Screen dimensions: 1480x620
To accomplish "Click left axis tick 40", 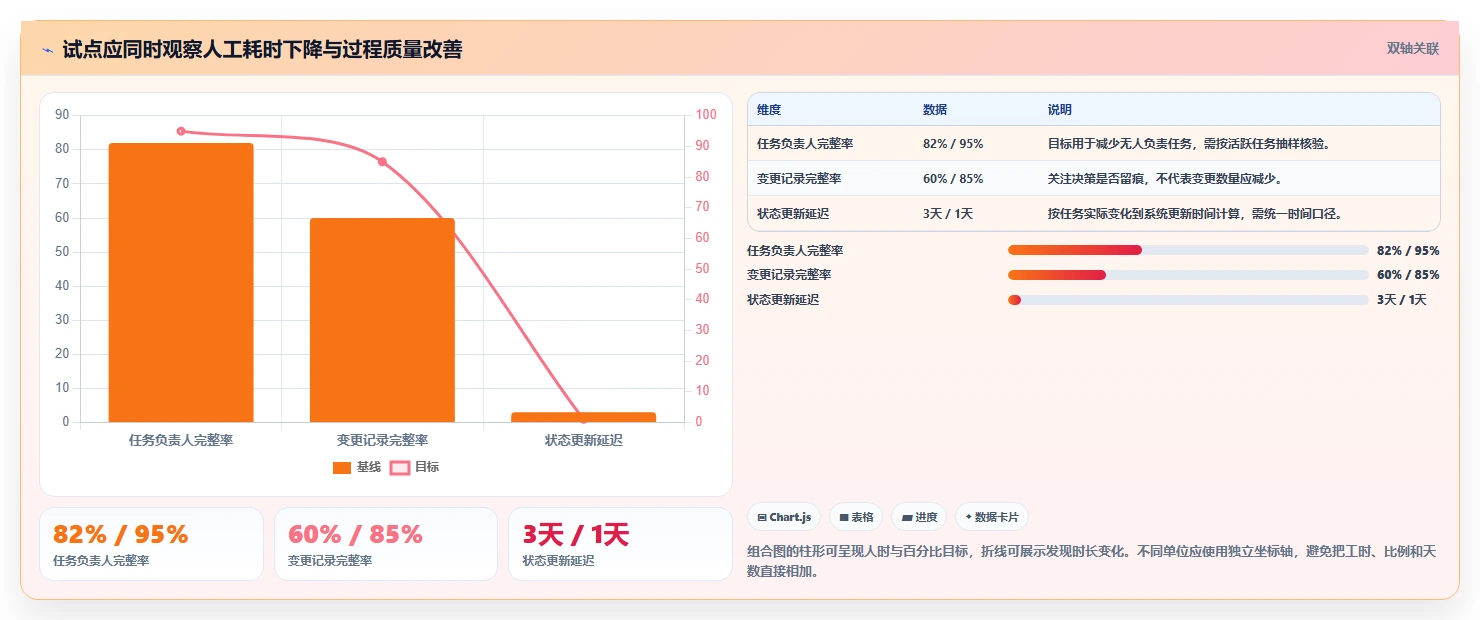I will click(x=62, y=286).
